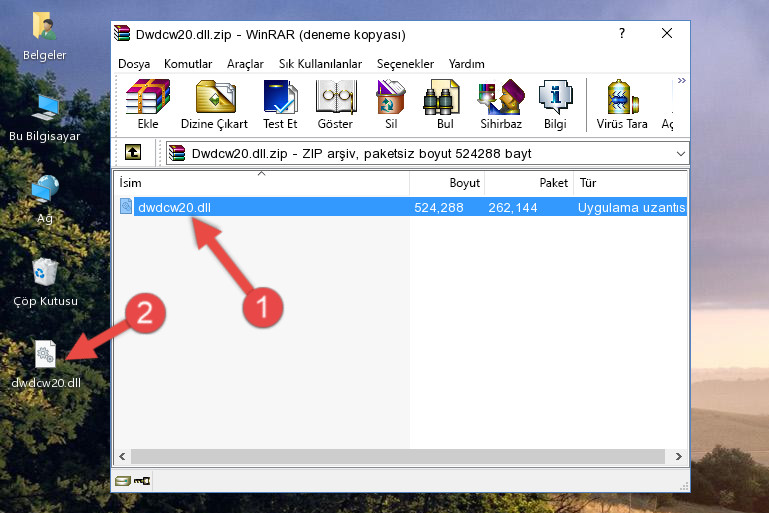Click the Göster view icon
769x513 pixels.
coord(335,104)
